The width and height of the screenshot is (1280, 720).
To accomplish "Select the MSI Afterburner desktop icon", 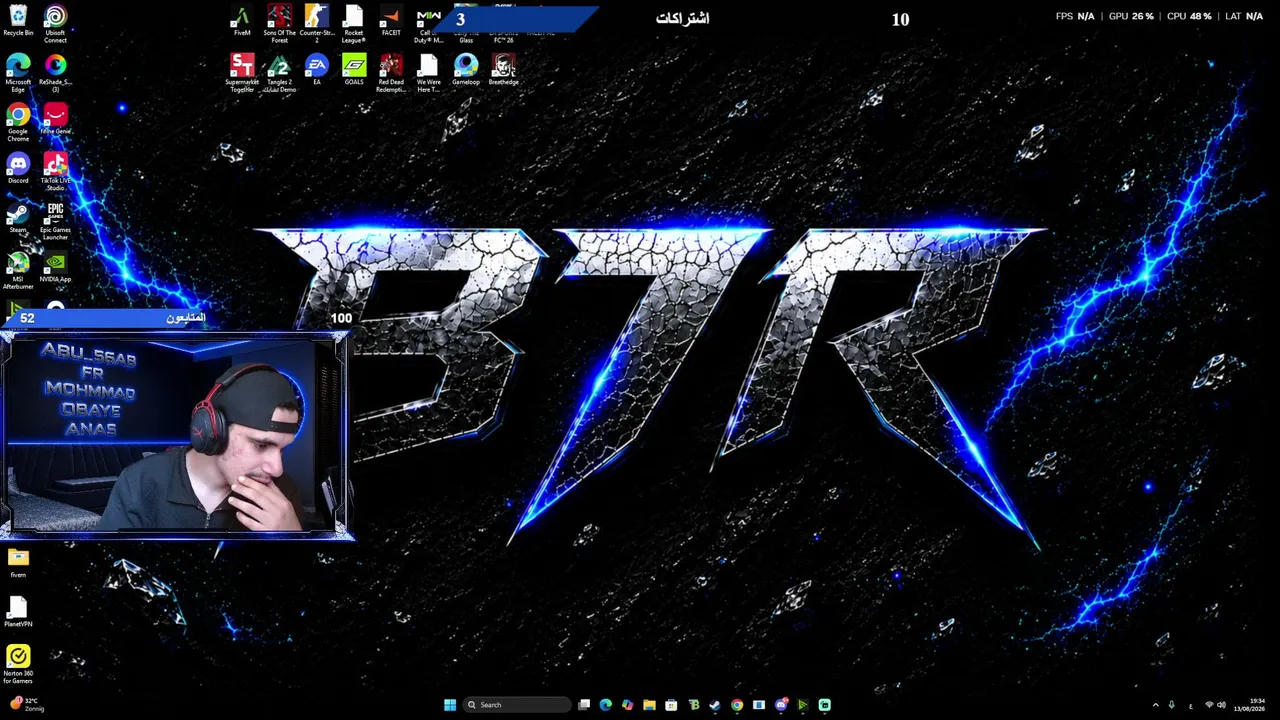I will click(18, 270).
